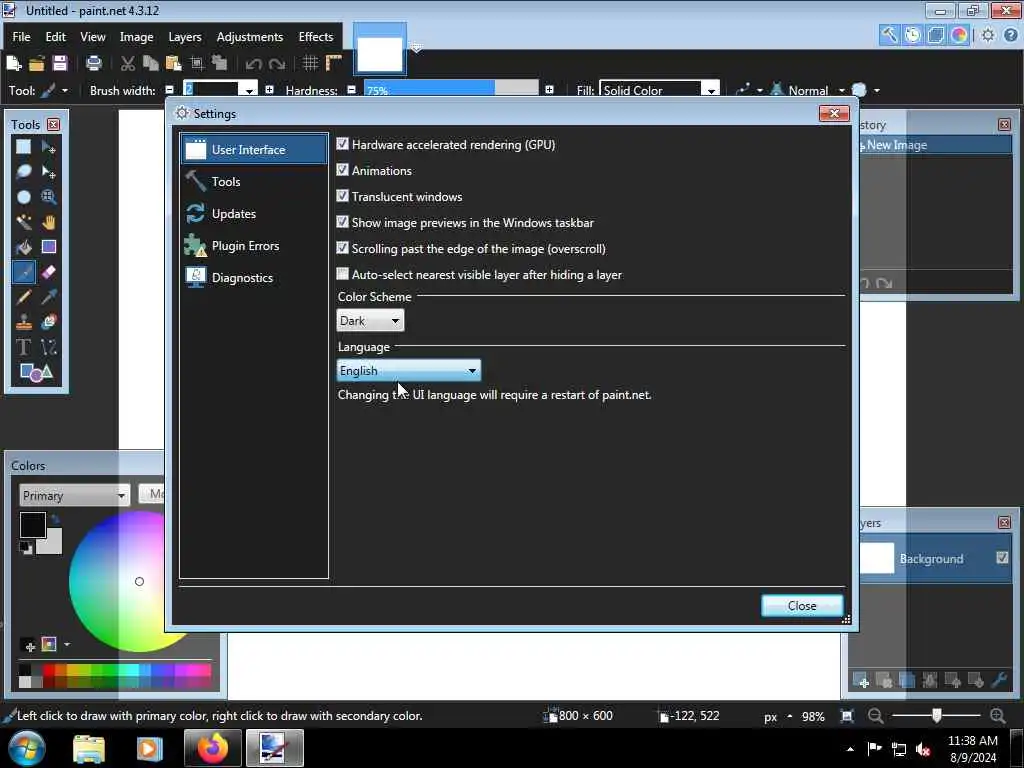
Task: Select the Clone Stamp tool
Action: pyautogui.click(x=24, y=322)
